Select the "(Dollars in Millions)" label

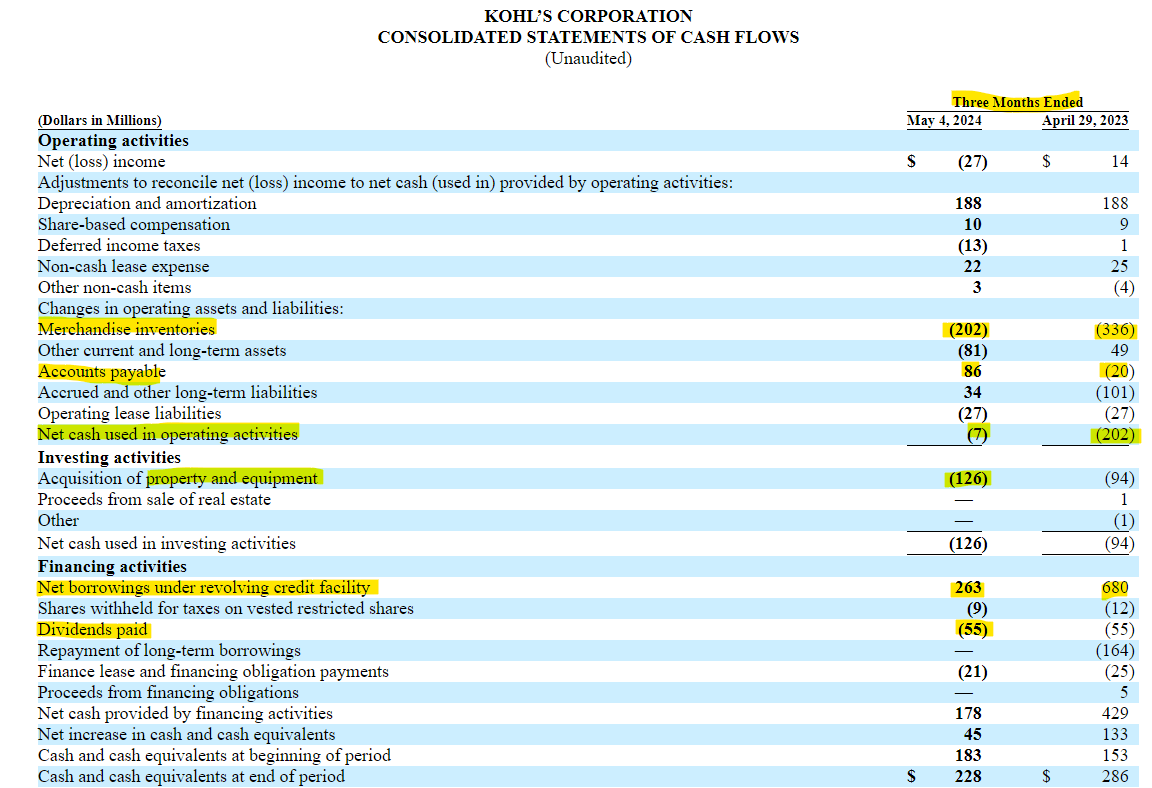click(x=100, y=119)
